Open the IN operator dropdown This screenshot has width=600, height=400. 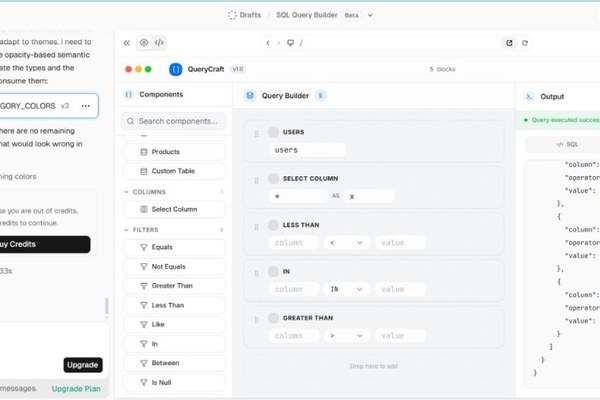(347, 289)
